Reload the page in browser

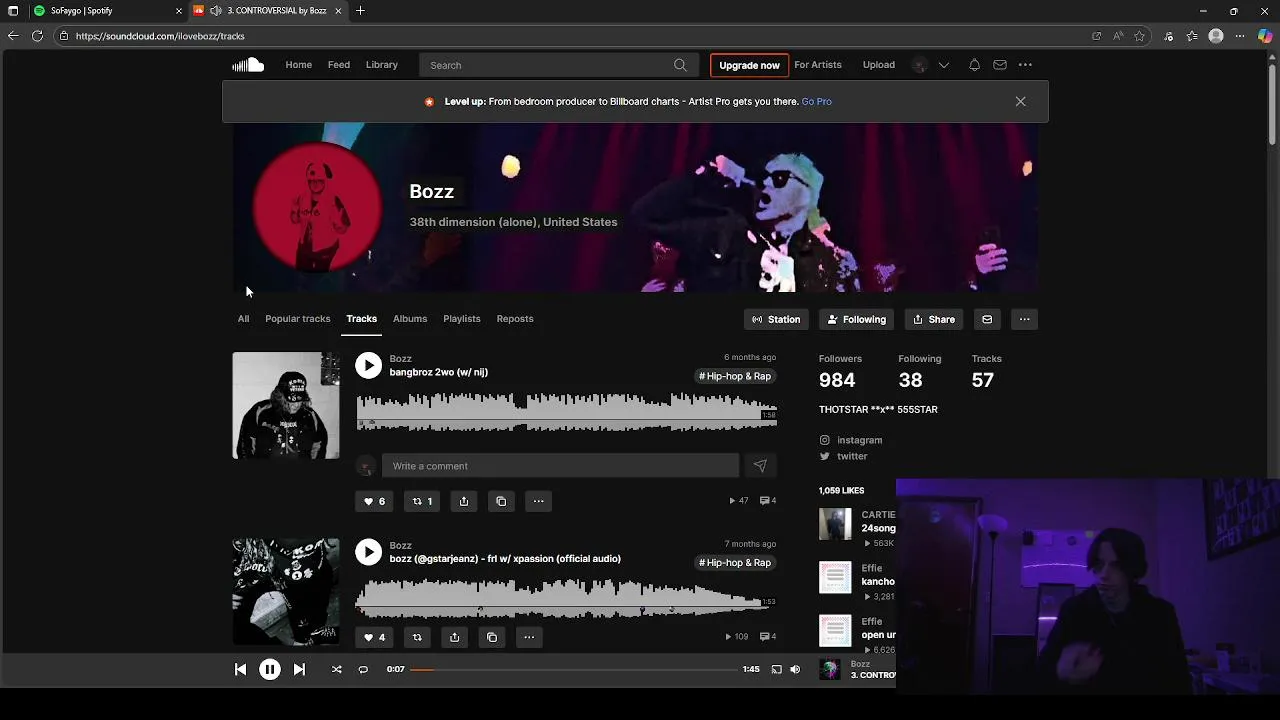(37, 36)
